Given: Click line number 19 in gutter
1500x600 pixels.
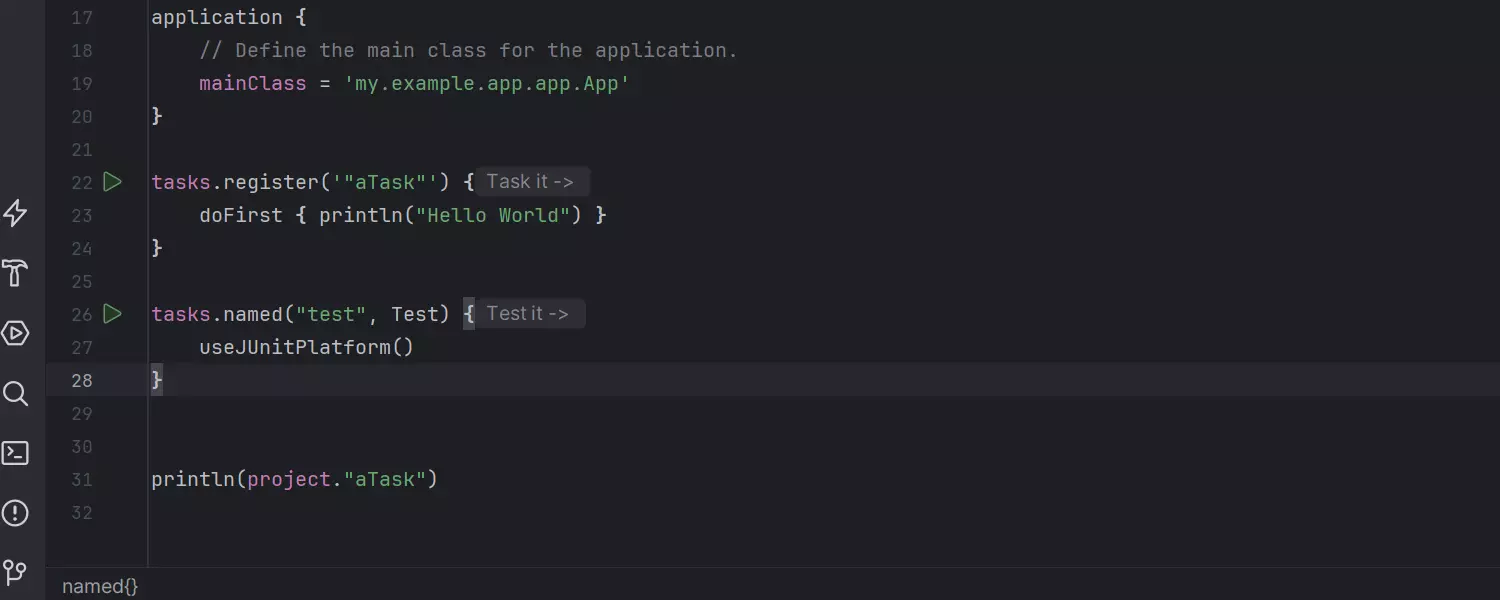Looking at the screenshot, I should (x=82, y=83).
